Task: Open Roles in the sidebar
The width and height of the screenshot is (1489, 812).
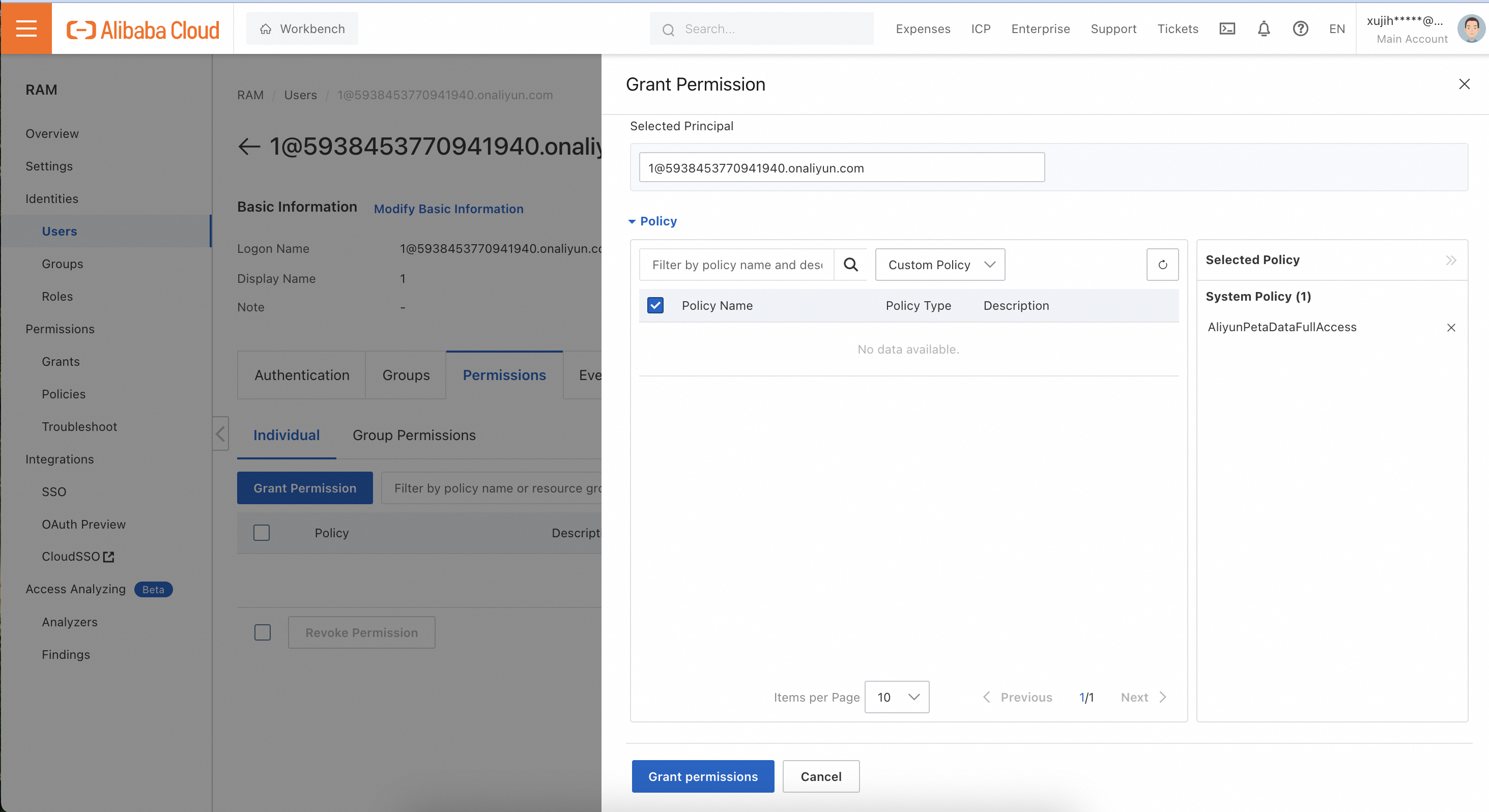Action: tap(57, 297)
